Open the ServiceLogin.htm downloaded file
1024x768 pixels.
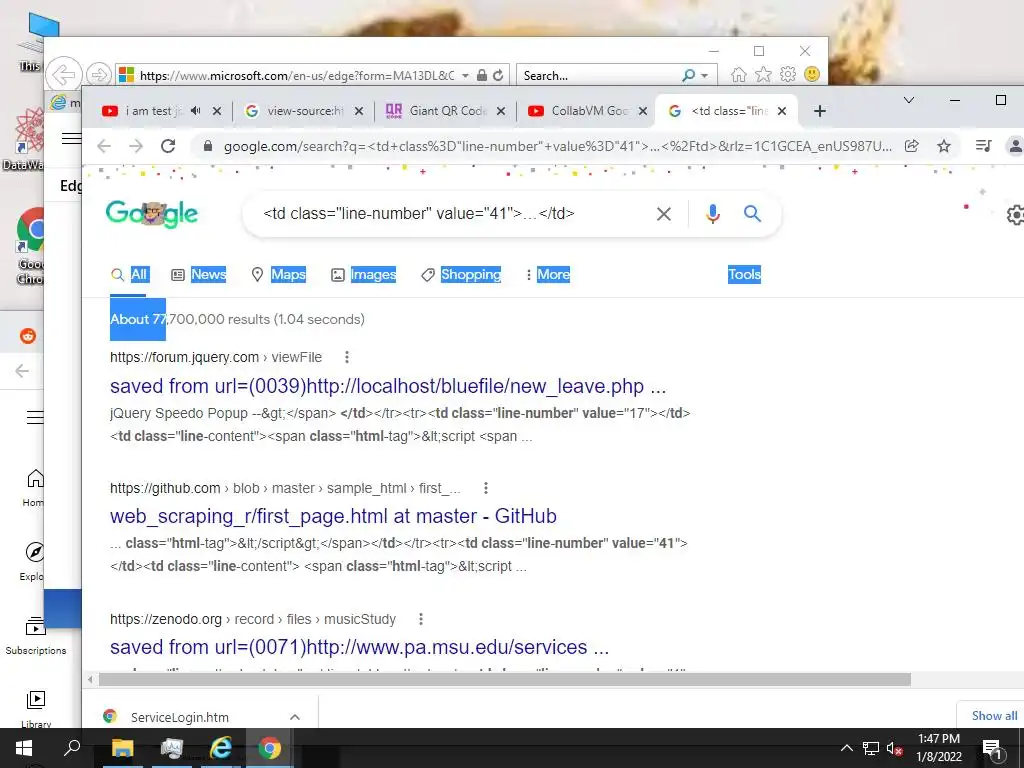click(180, 717)
